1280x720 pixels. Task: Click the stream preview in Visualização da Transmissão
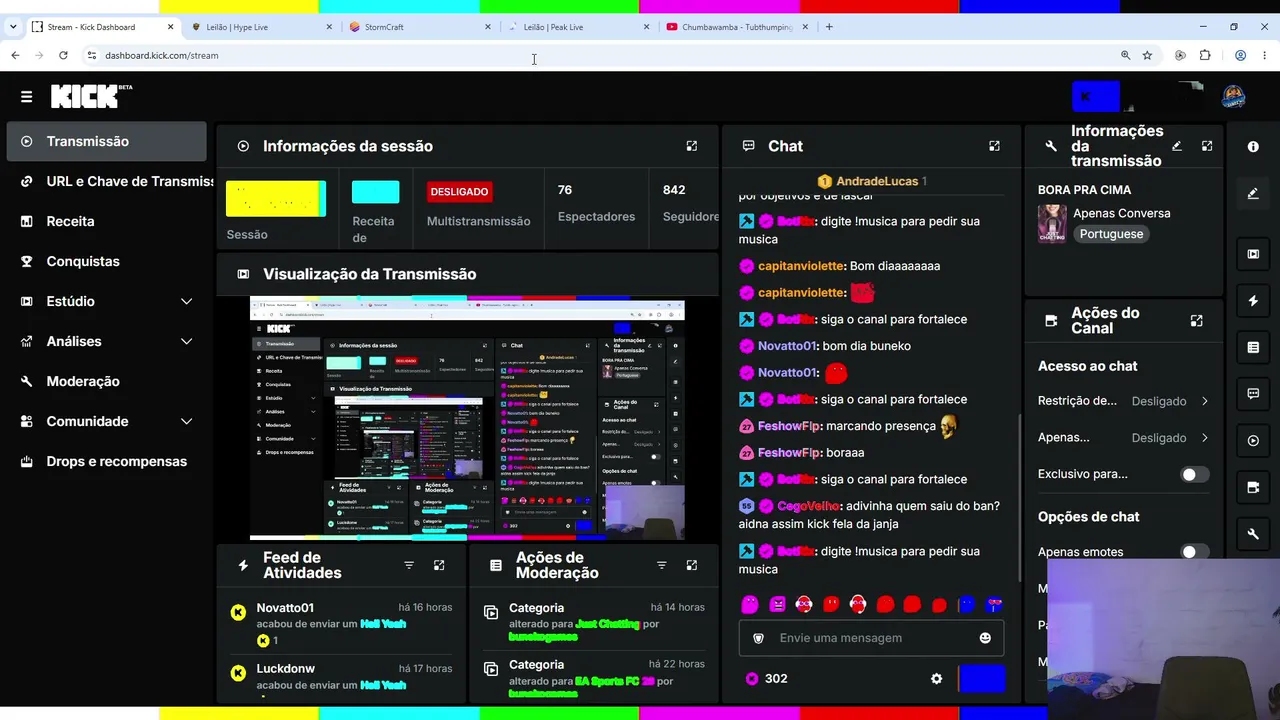(467, 418)
